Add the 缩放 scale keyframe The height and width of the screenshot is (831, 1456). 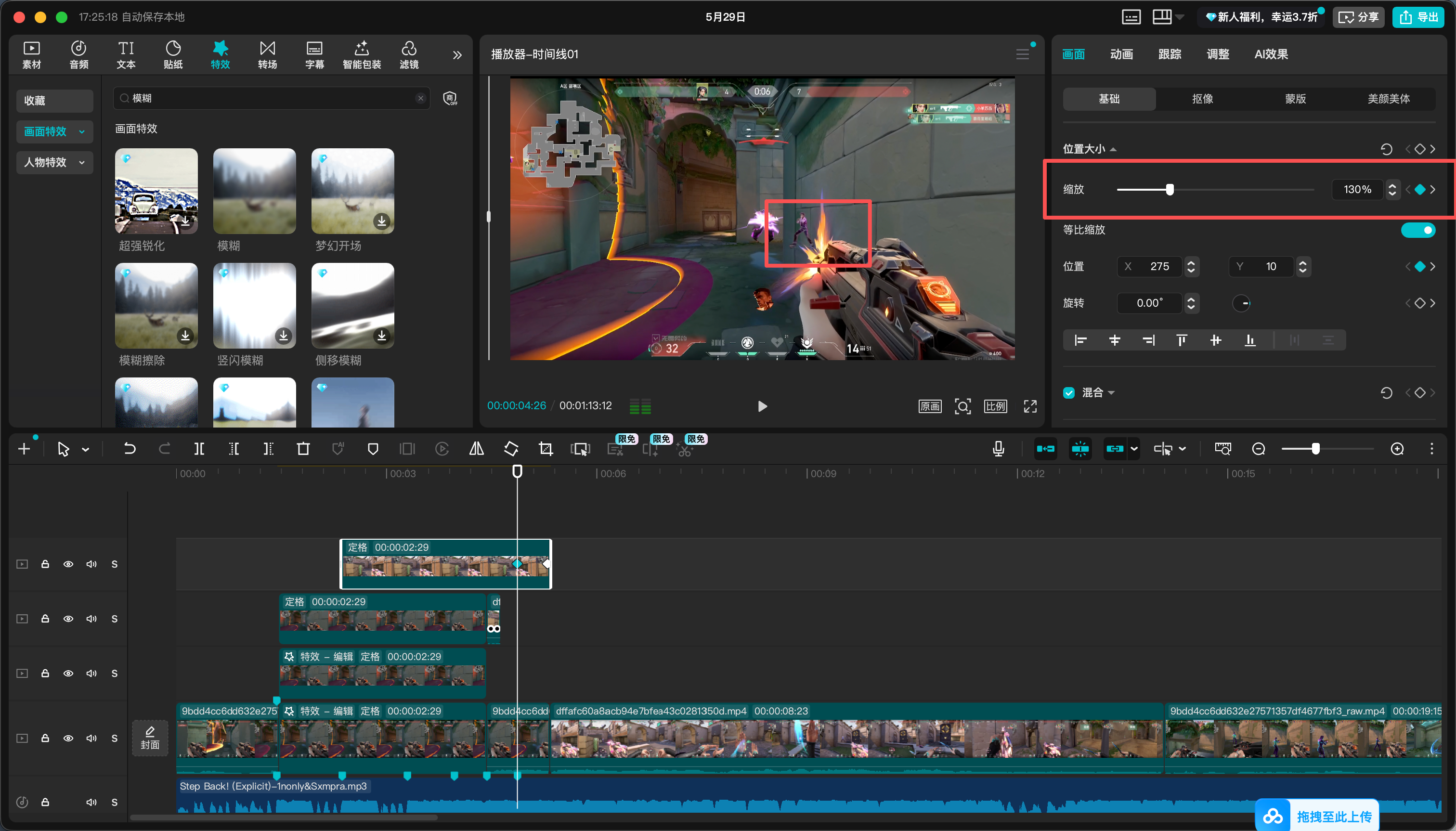click(1420, 190)
